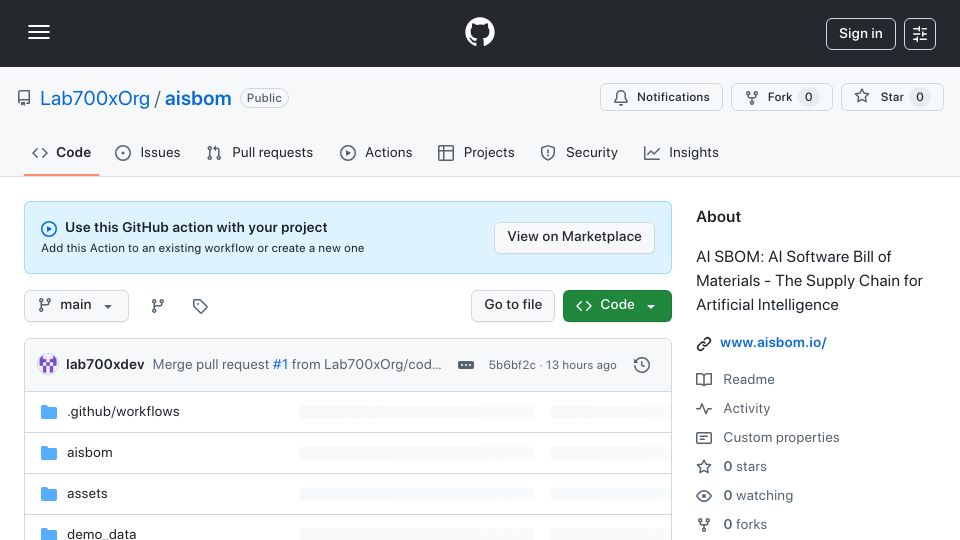Open commit 5b6bf2c
The height and width of the screenshot is (540, 960).
point(512,365)
